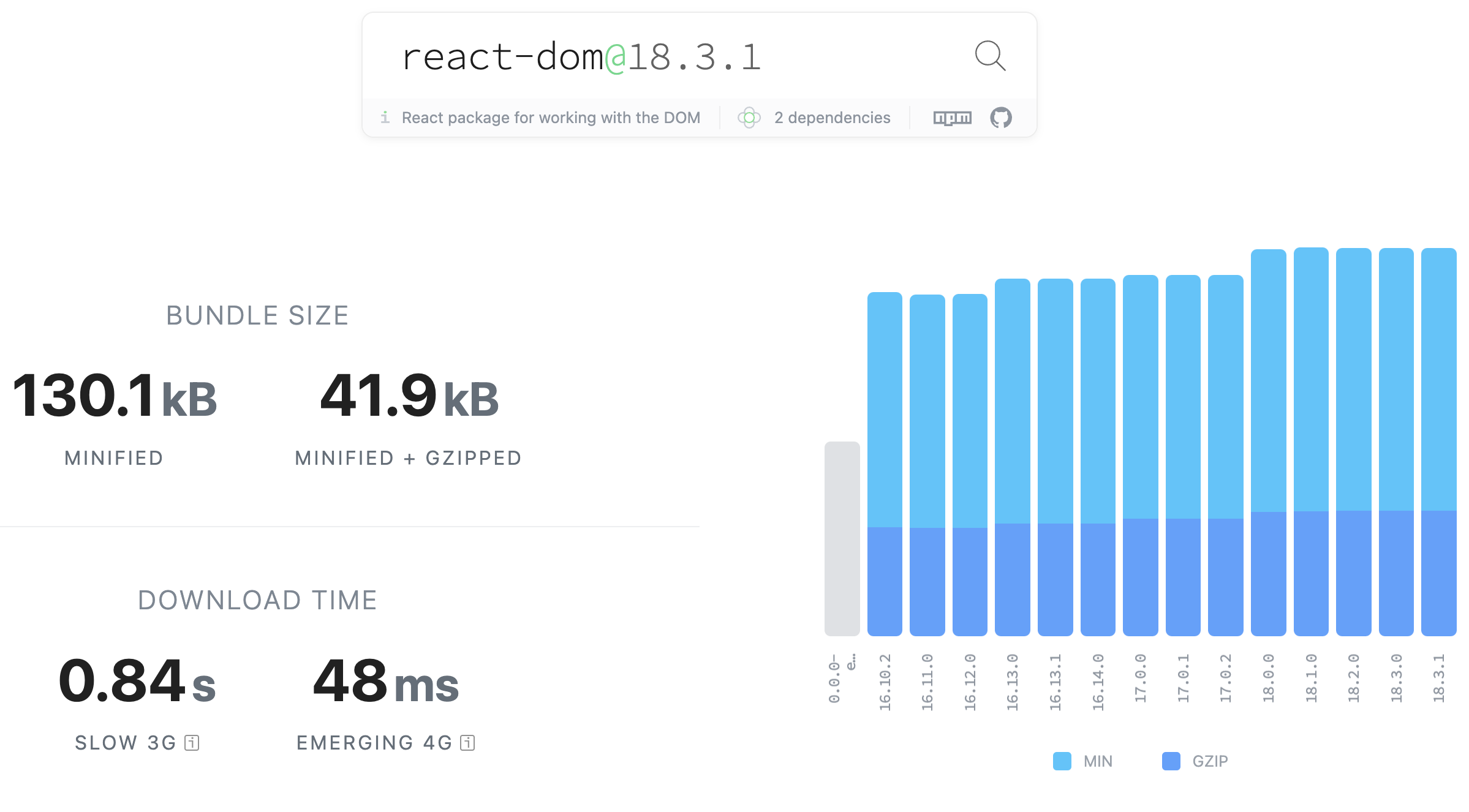Select the 16.13.0 version bar

pyautogui.click(x=1012, y=457)
